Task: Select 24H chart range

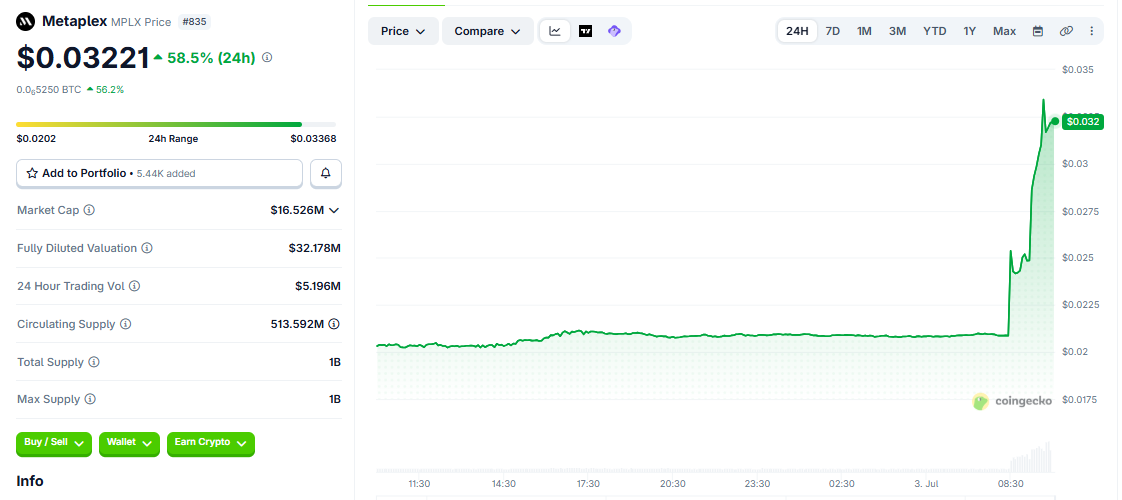Action: [x=796, y=31]
